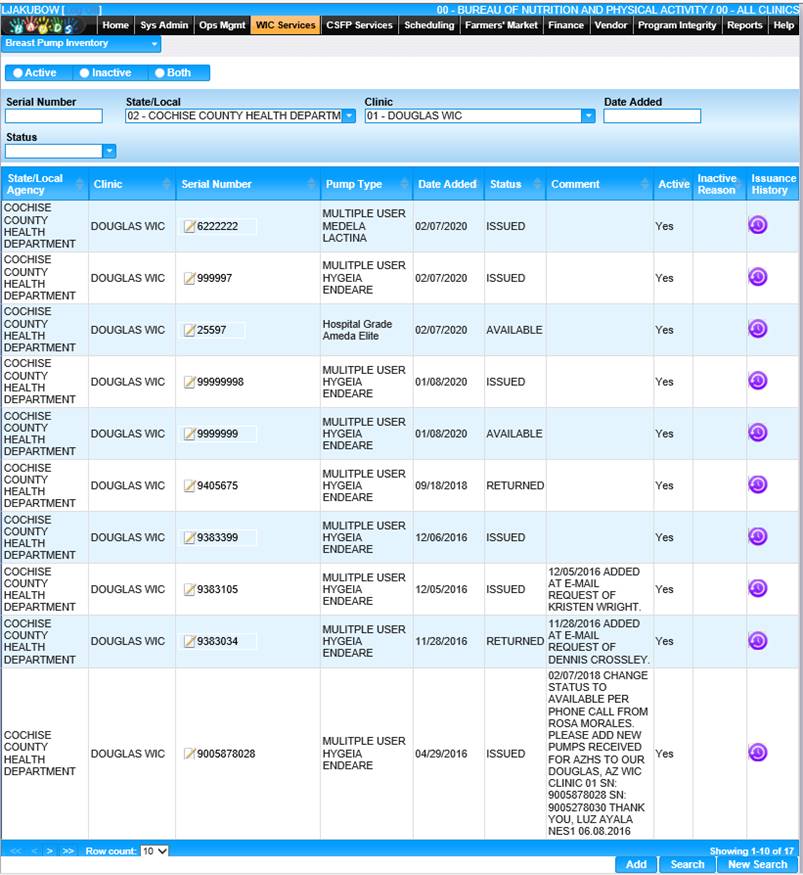Click date added 09/18/2018 cell

[x=441, y=485]
